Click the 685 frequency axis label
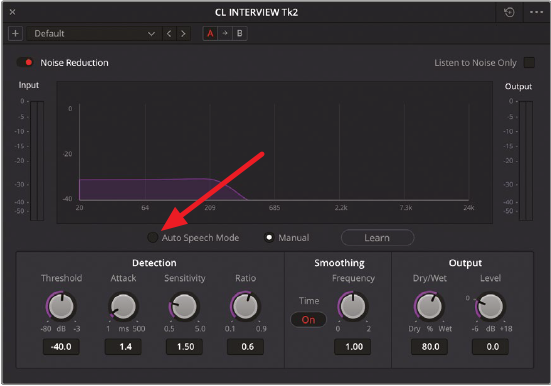551x386 pixels. click(x=274, y=208)
